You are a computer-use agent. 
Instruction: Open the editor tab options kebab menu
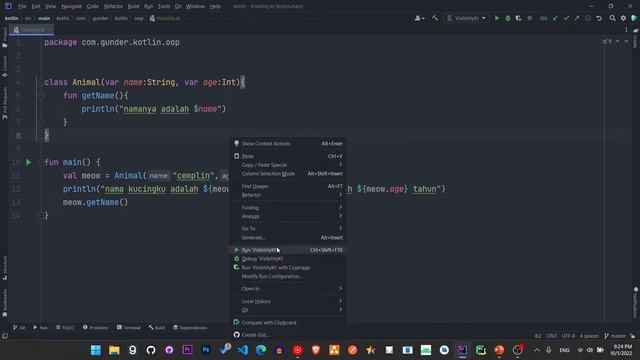[626, 30]
